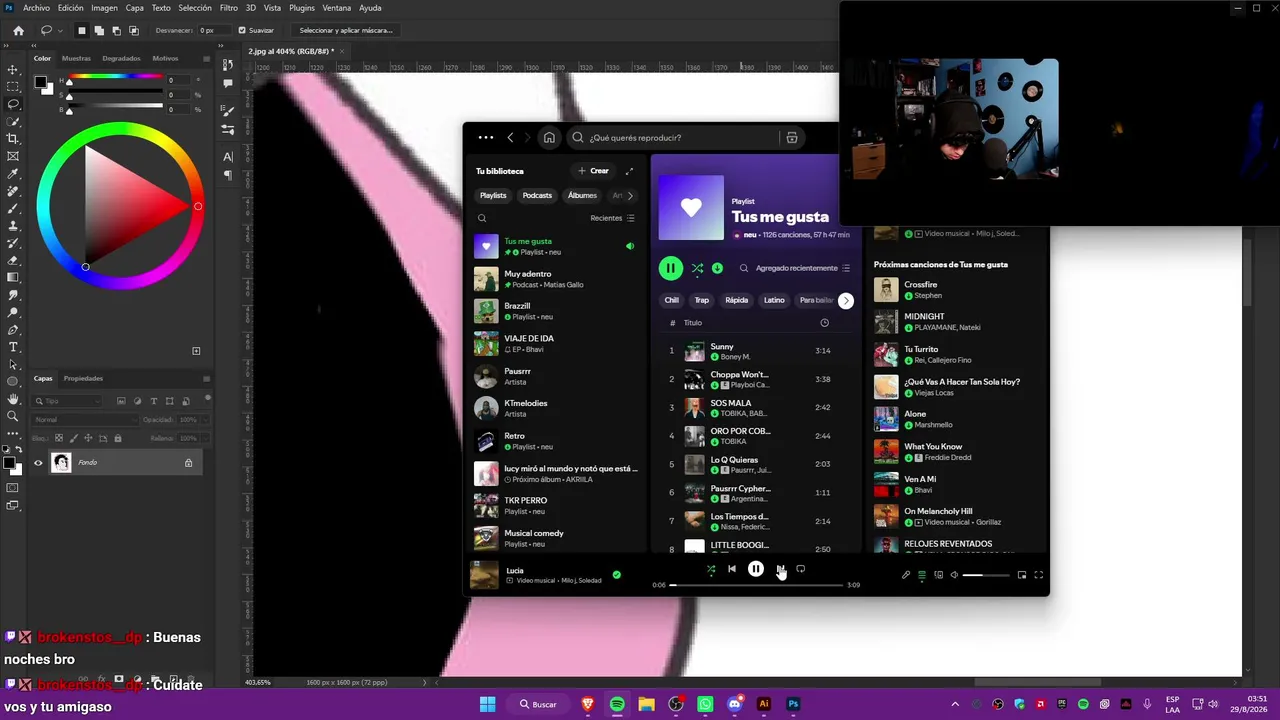Open Illustrator from the taskbar
The width and height of the screenshot is (1280, 720).
(x=764, y=704)
